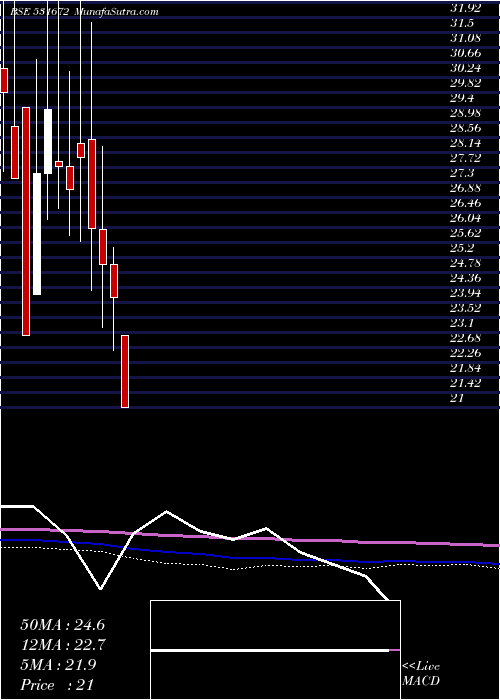Click the 28.98 price axis label
This screenshot has height=700, width=500.
coord(466,113)
